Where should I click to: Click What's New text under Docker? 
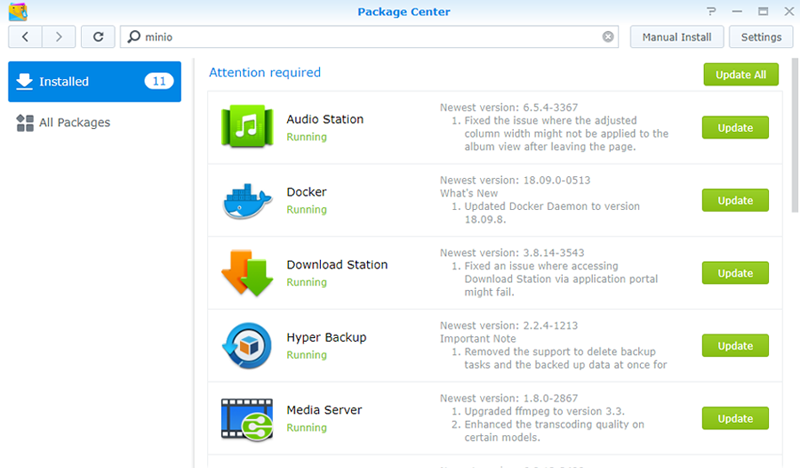pos(469,193)
